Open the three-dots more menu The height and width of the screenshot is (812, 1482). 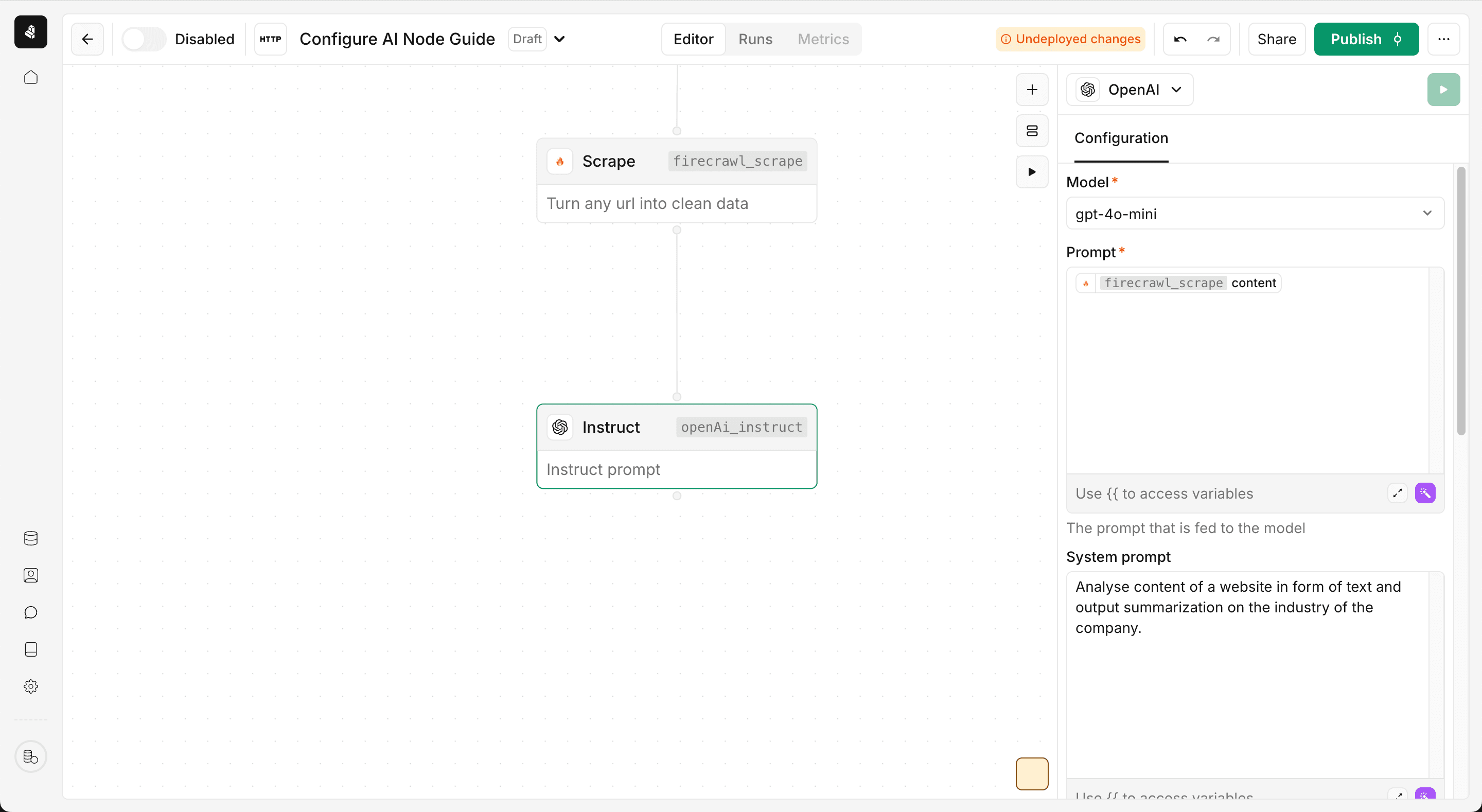tap(1443, 39)
